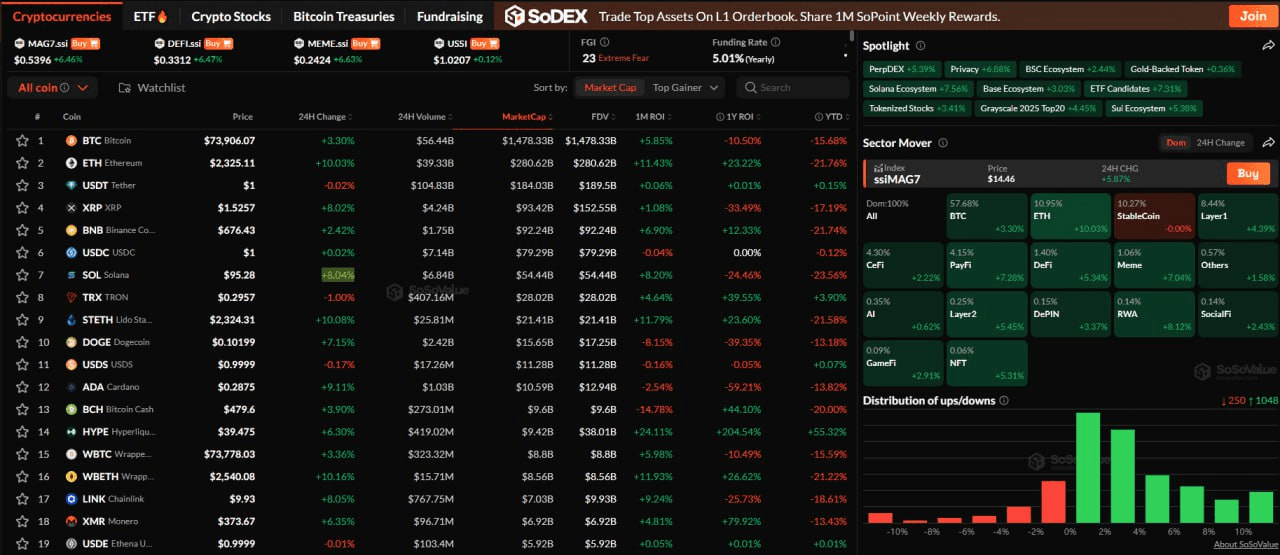
Task: Click the Ethereum coin logo
Action: tap(71, 163)
